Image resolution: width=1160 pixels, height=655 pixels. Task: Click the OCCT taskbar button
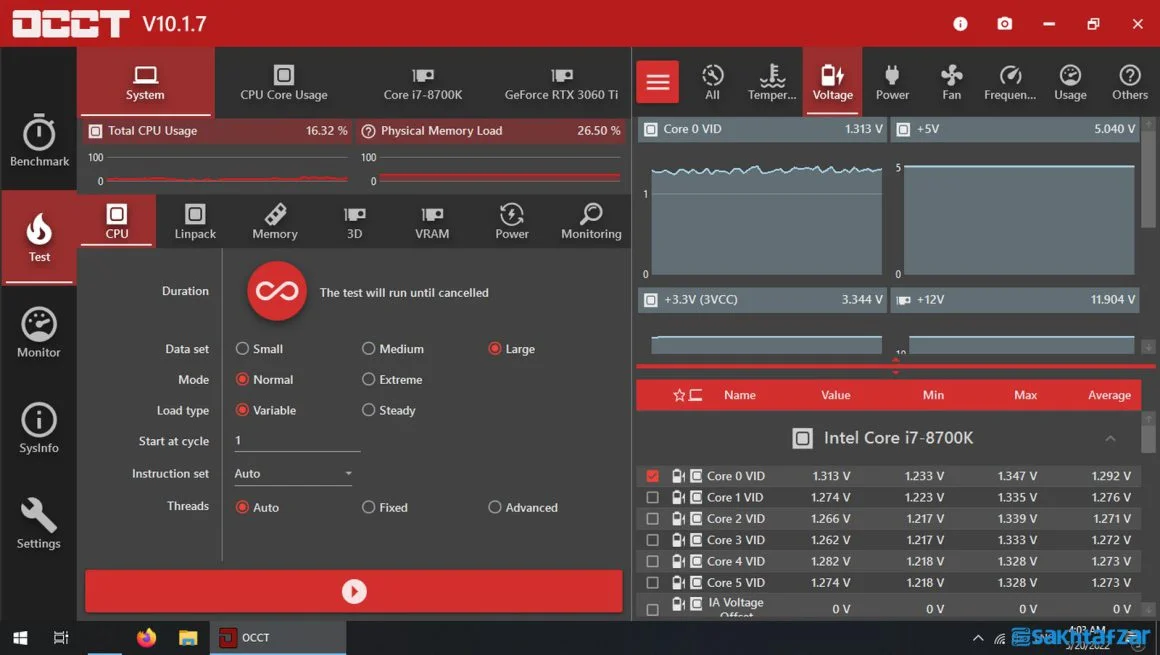pyautogui.click(x=277, y=638)
